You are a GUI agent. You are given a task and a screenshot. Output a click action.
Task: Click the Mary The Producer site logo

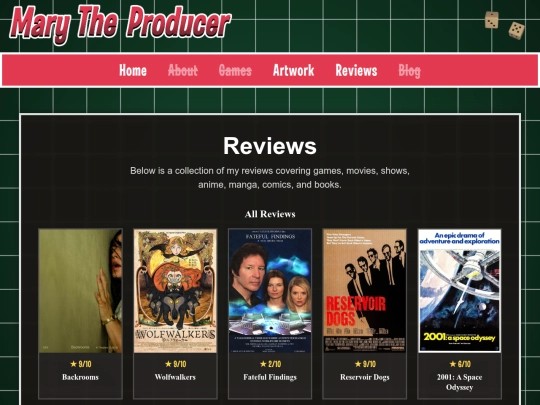click(120, 24)
